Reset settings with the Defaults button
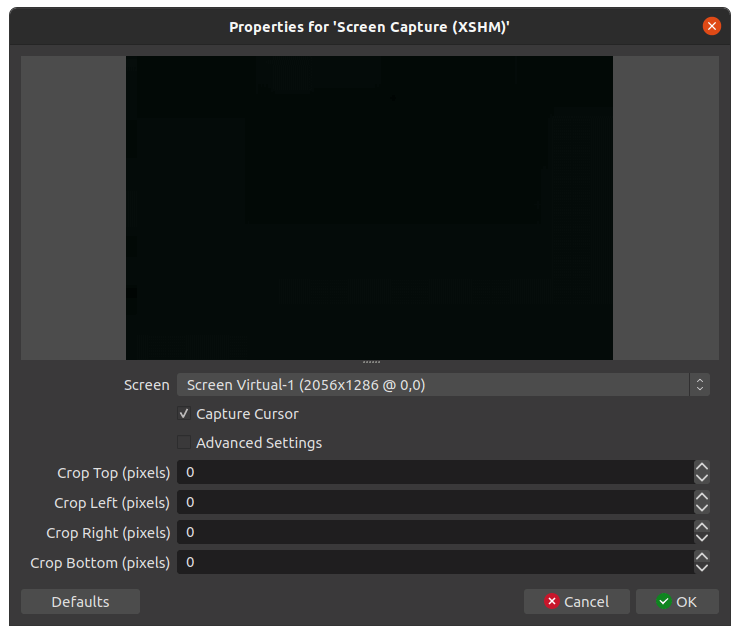740x635 pixels. [80, 601]
